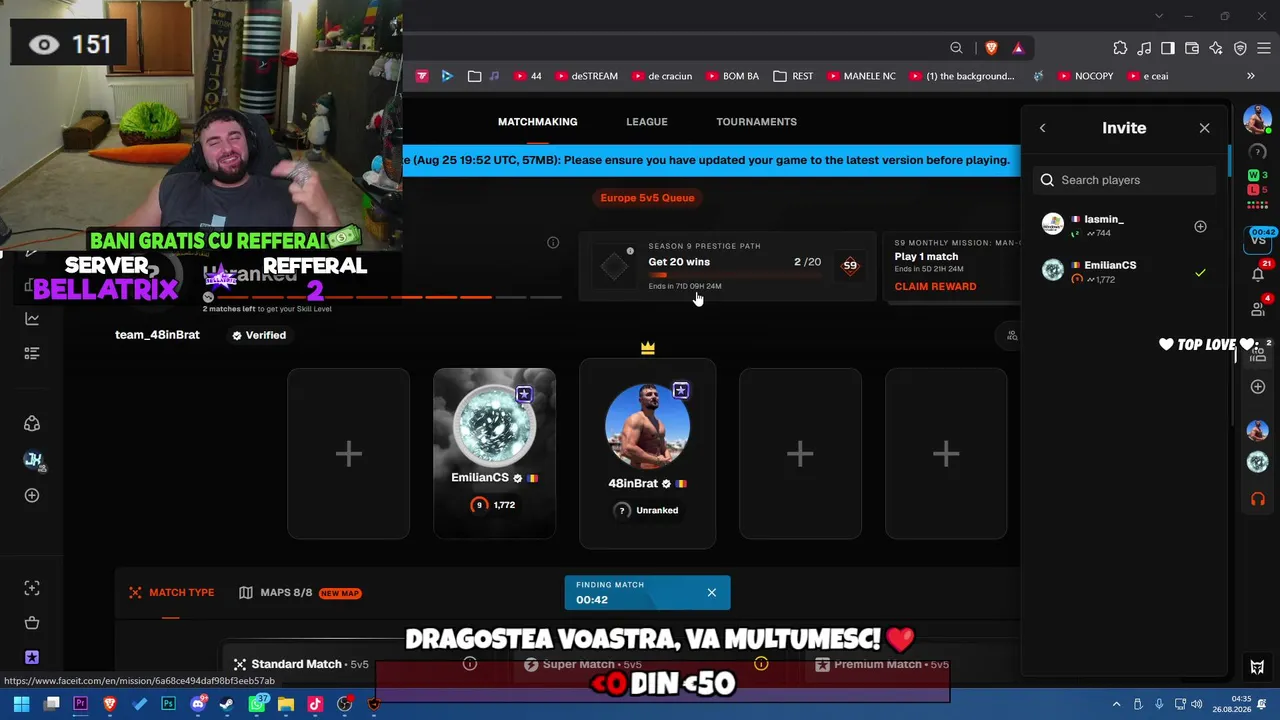Switch to the MATCHMAKING tab
This screenshot has width=1280, height=720.
point(538,122)
